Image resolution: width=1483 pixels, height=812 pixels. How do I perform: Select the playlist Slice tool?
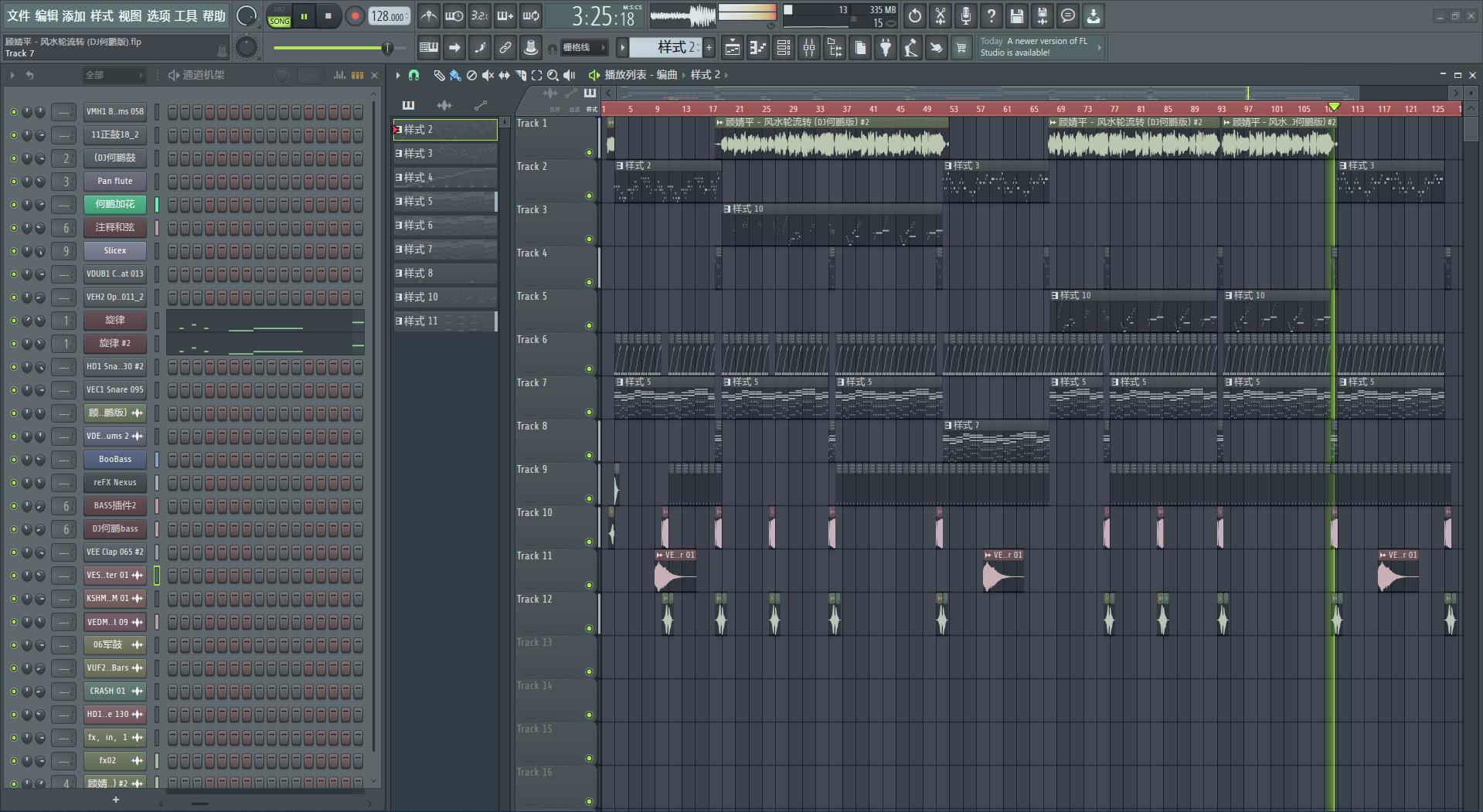(520, 75)
